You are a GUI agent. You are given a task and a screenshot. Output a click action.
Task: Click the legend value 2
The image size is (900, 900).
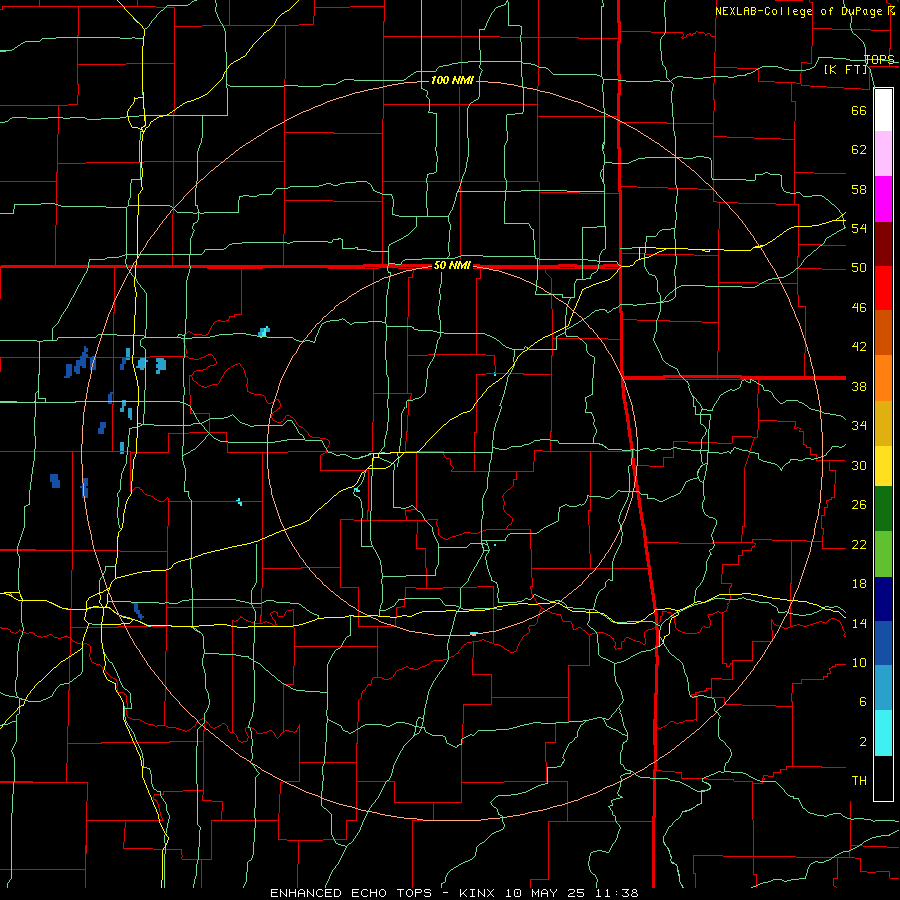tap(863, 742)
